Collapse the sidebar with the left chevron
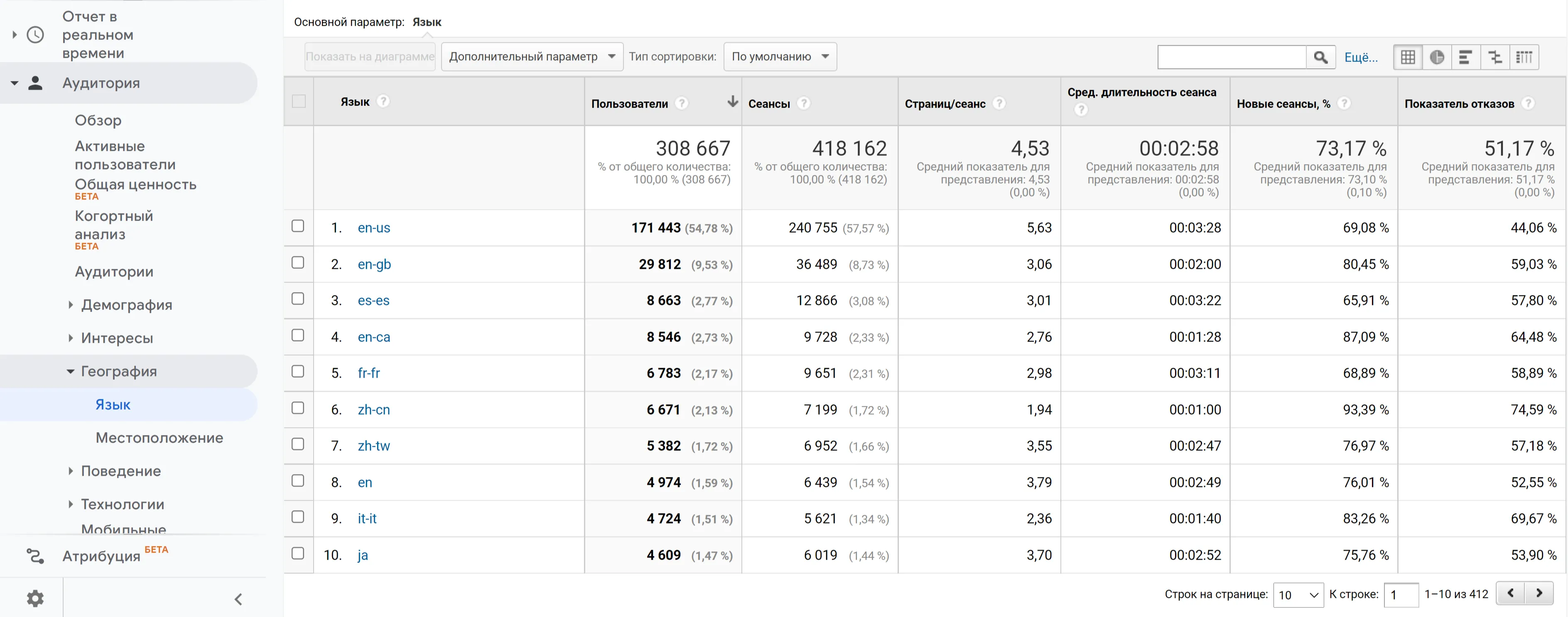 pos(238,599)
